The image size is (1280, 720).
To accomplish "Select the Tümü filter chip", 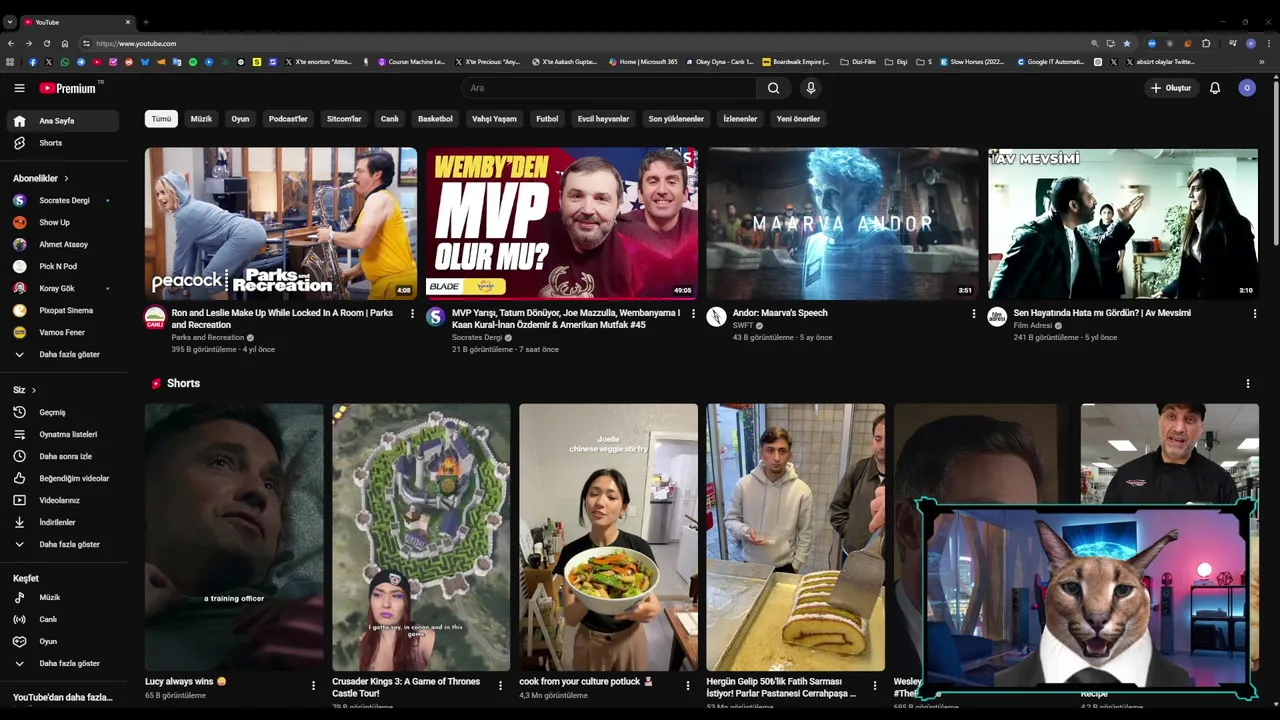I will [161, 119].
